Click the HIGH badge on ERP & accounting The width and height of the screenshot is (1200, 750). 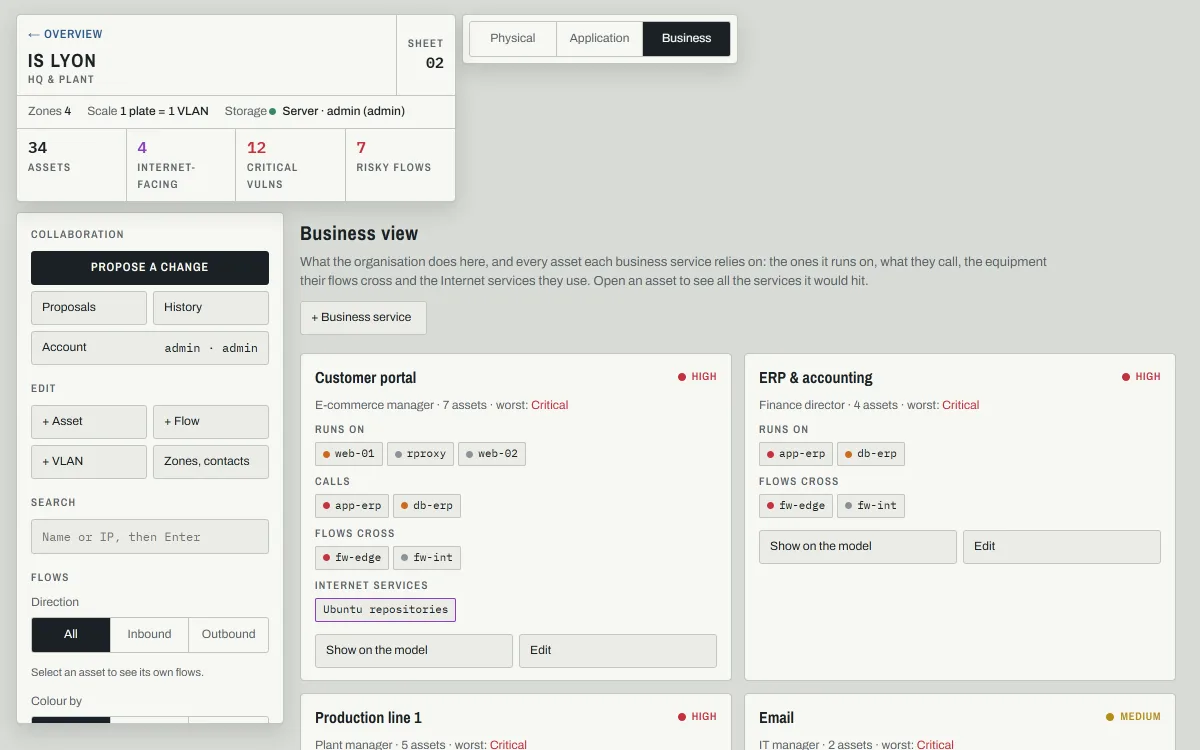(1142, 377)
